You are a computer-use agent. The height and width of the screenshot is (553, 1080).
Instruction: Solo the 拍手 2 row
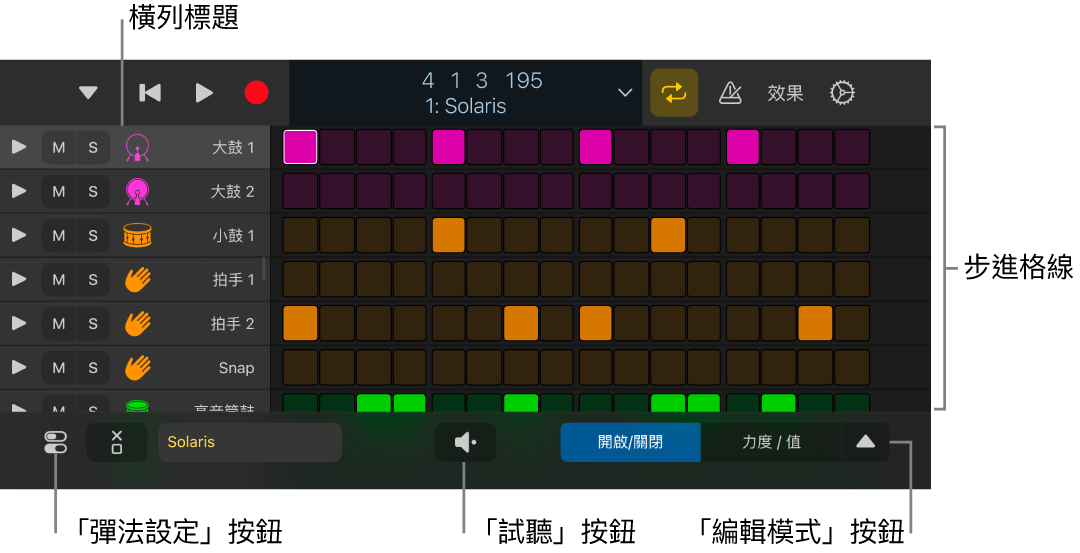coord(93,324)
